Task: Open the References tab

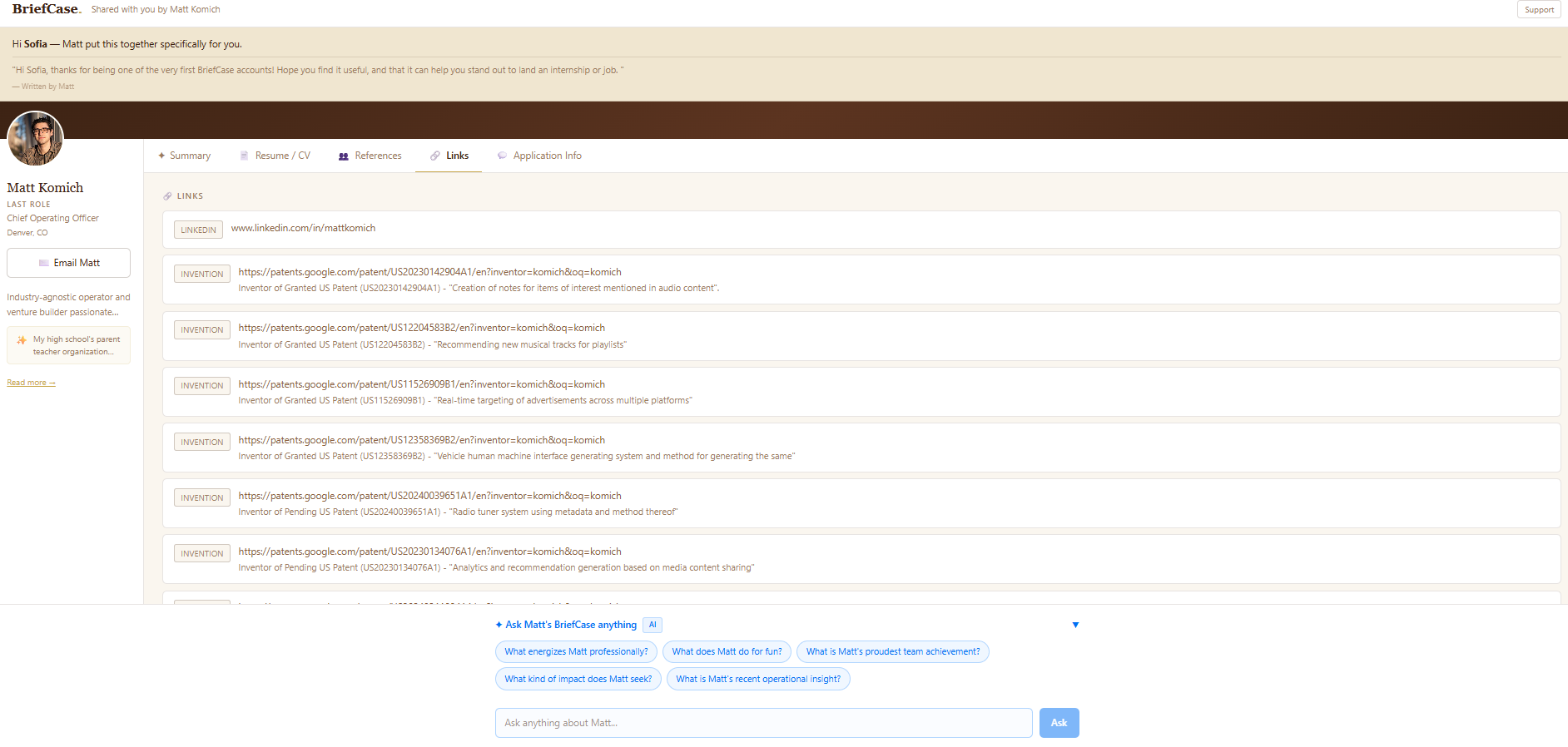Action: (370, 156)
